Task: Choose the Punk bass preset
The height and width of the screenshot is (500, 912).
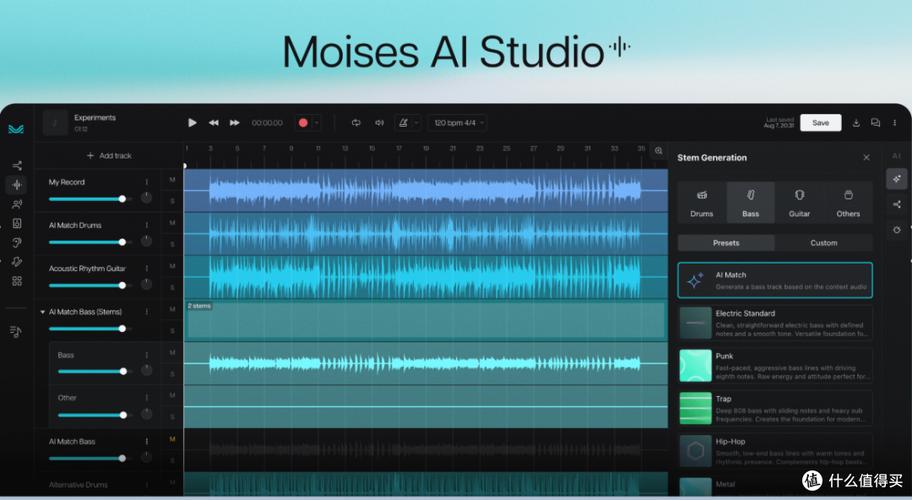Action: point(775,366)
